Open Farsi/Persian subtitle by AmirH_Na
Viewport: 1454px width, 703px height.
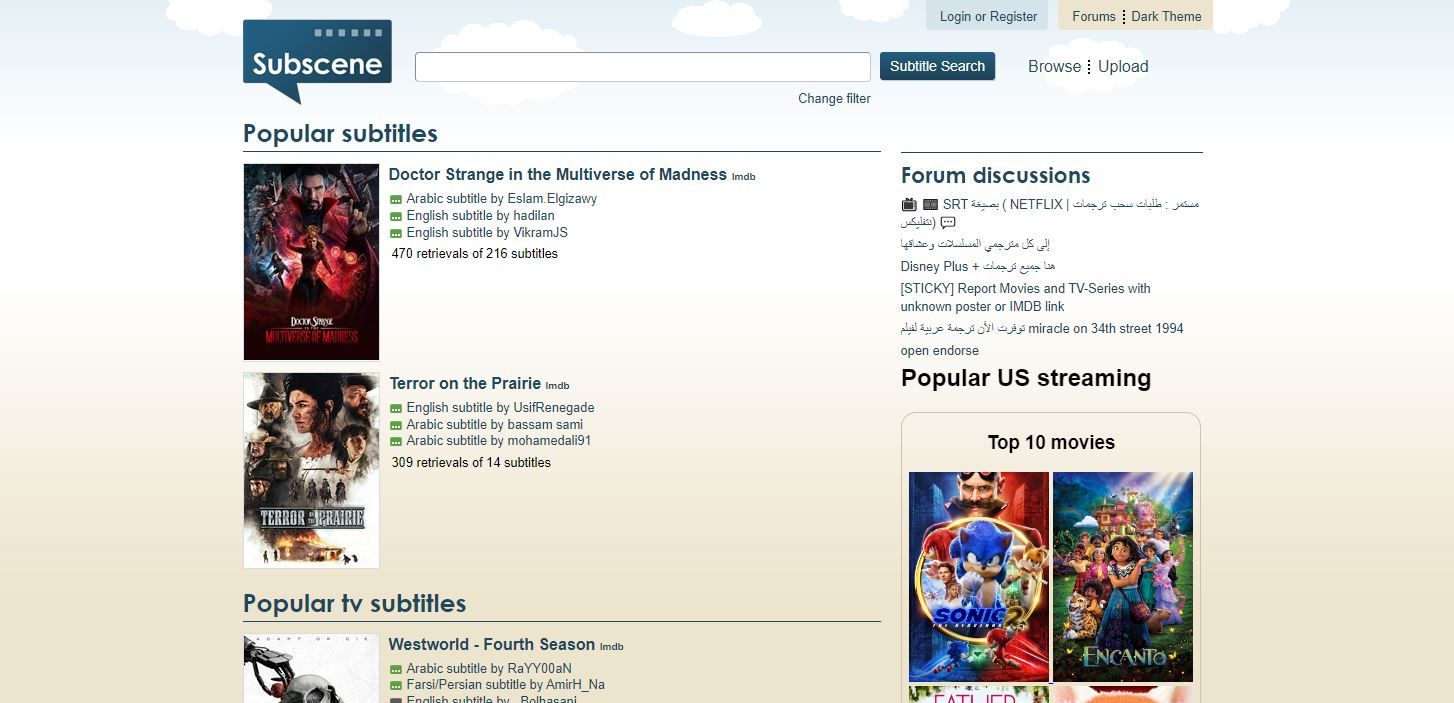[x=505, y=685]
